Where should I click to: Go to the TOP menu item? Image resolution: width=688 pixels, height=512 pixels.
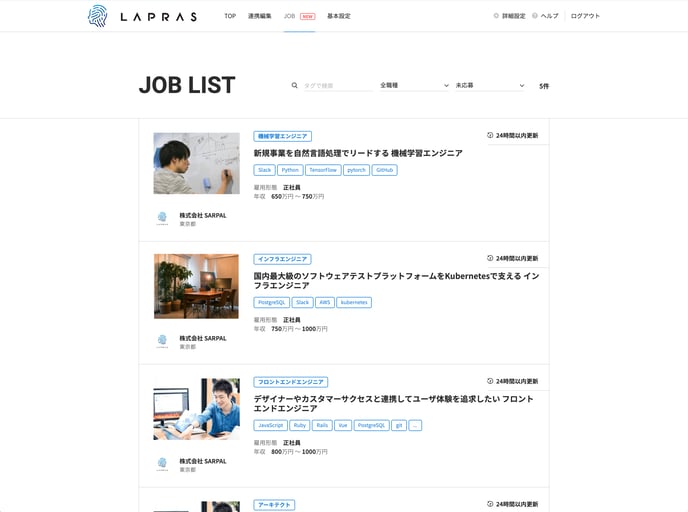(230, 16)
